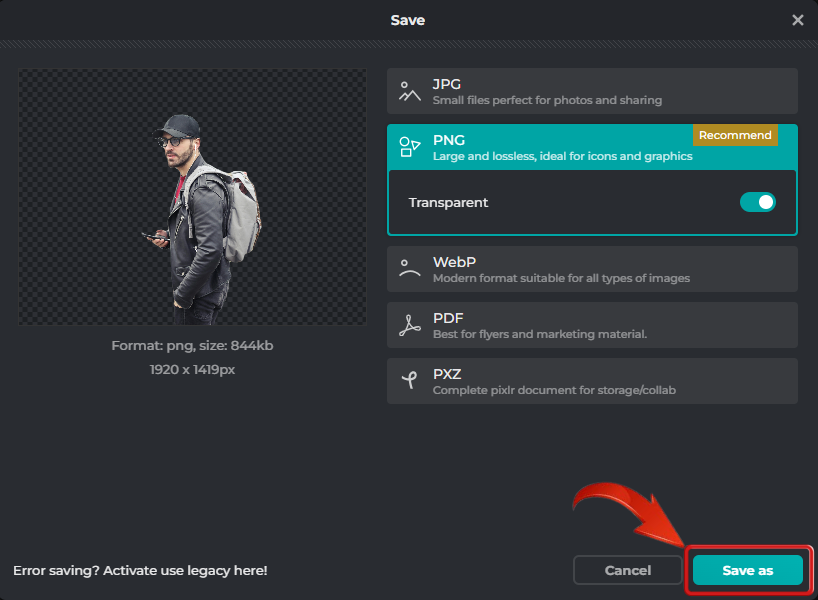Click 'Best for flyers and marketing' text
Viewport: 818px width, 600px height.
point(540,334)
